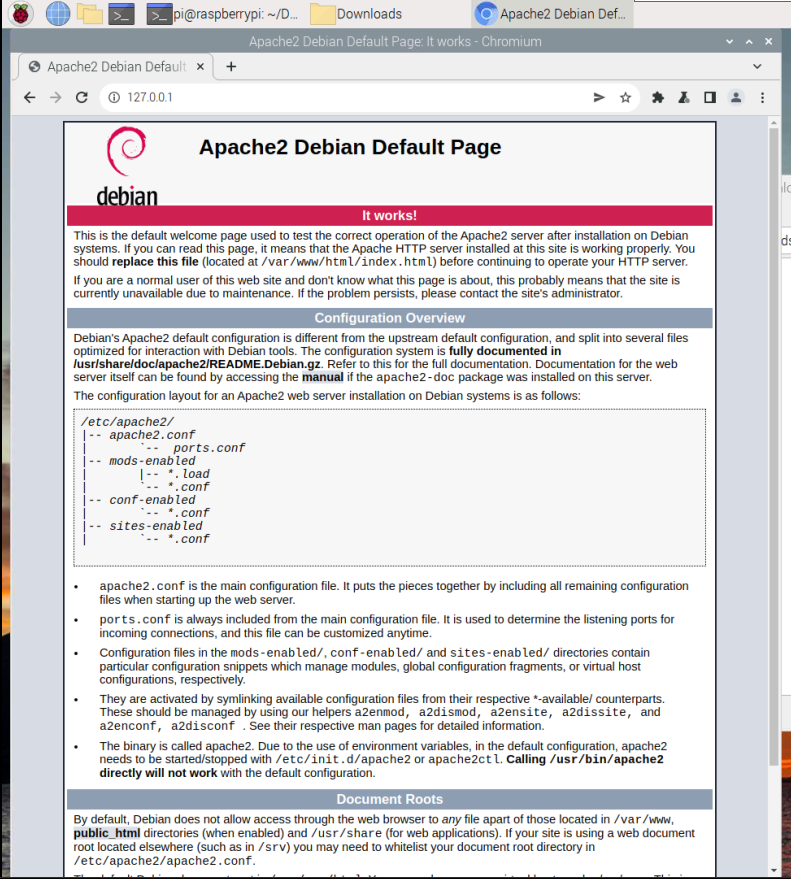Go back to previous page
The image size is (791, 879).
pos(30,98)
